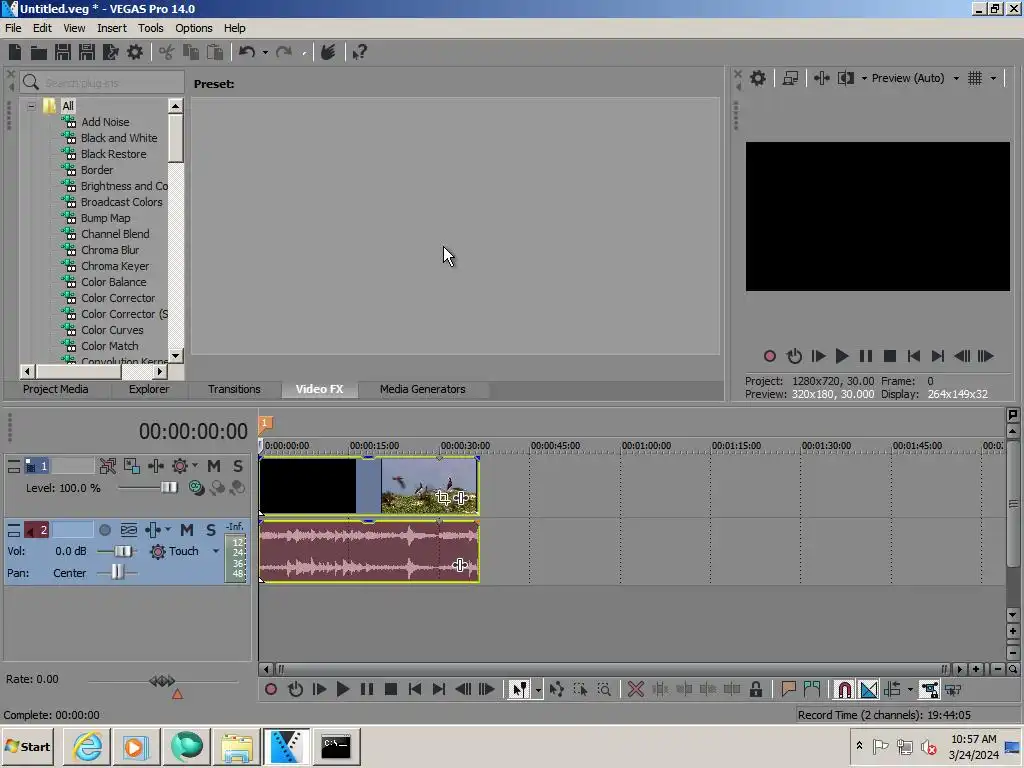The height and width of the screenshot is (768, 1024).
Task: Click the track 2 Pan slider
Action: click(x=116, y=573)
